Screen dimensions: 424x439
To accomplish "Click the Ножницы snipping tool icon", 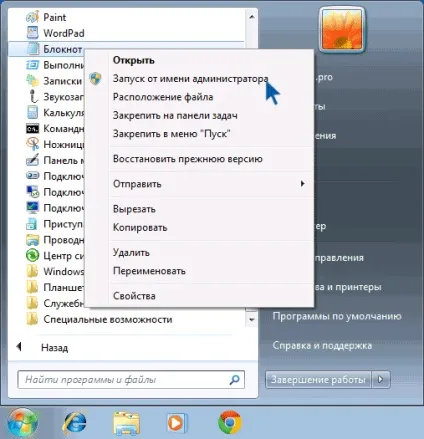I will (x=32, y=144).
